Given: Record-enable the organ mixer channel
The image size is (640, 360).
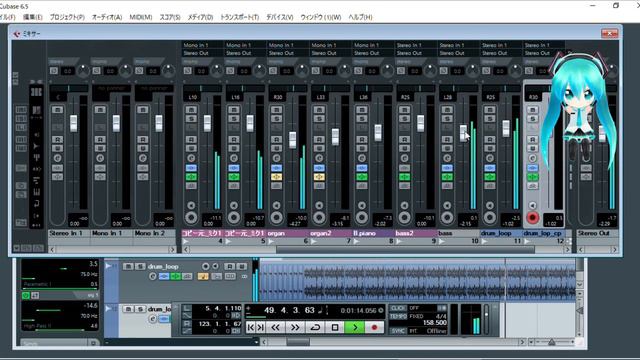Looking at the screenshot, I should (276, 218).
